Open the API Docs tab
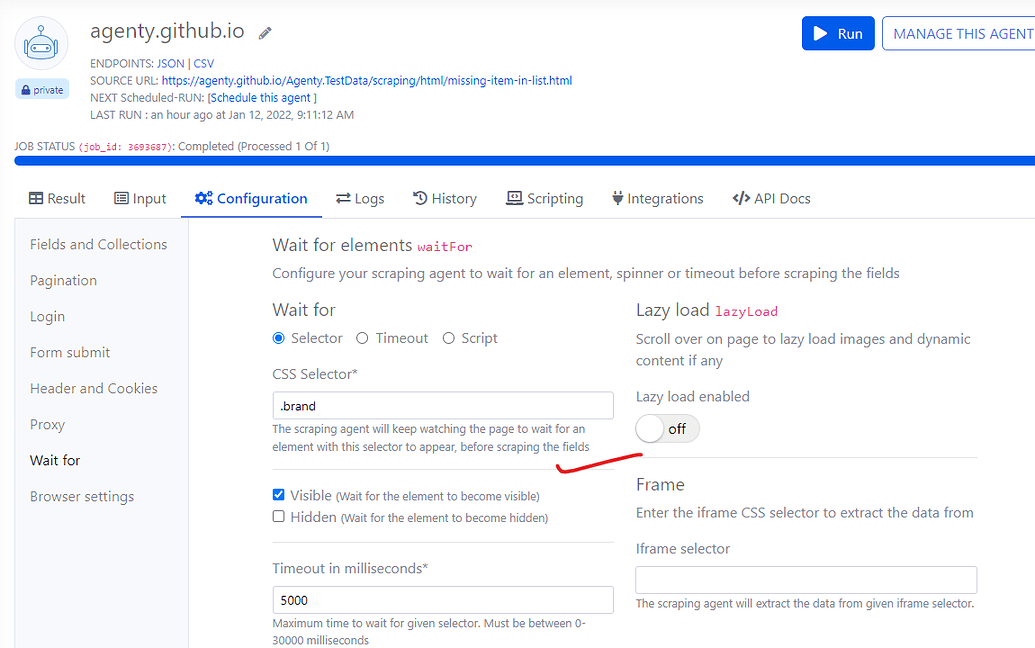 pyautogui.click(x=771, y=198)
